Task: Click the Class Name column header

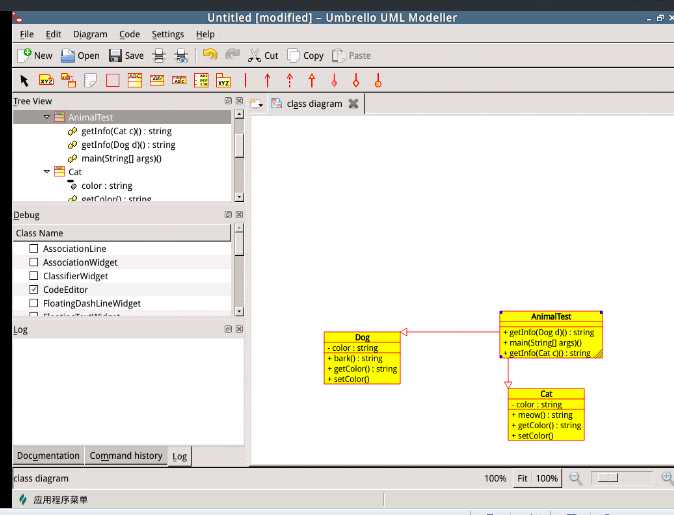Action: point(122,233)
